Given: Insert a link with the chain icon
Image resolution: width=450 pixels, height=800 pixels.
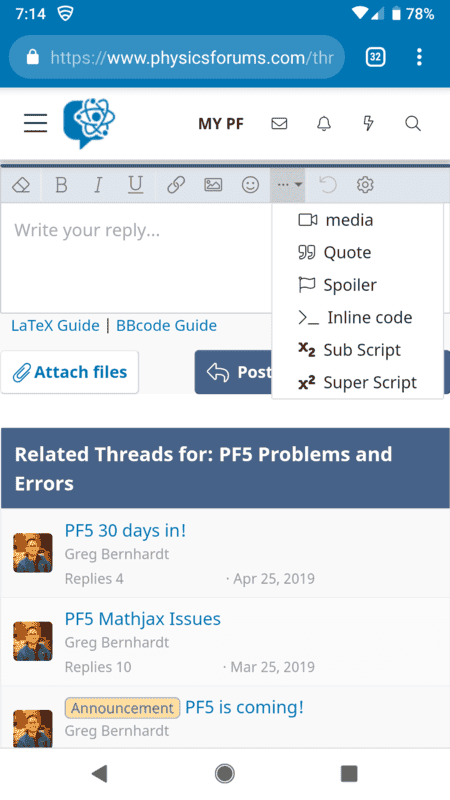Looking at the screenshot, I should pos(176,185).
